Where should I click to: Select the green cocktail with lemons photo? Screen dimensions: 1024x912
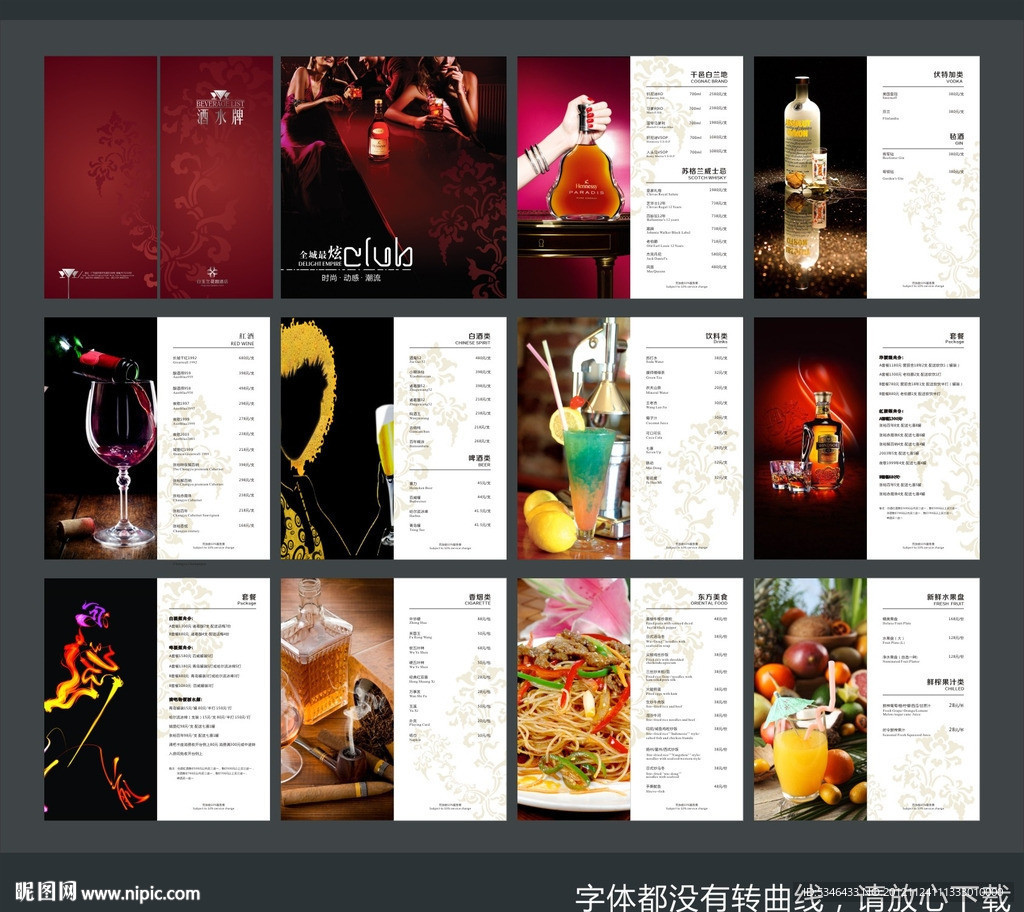574,438
